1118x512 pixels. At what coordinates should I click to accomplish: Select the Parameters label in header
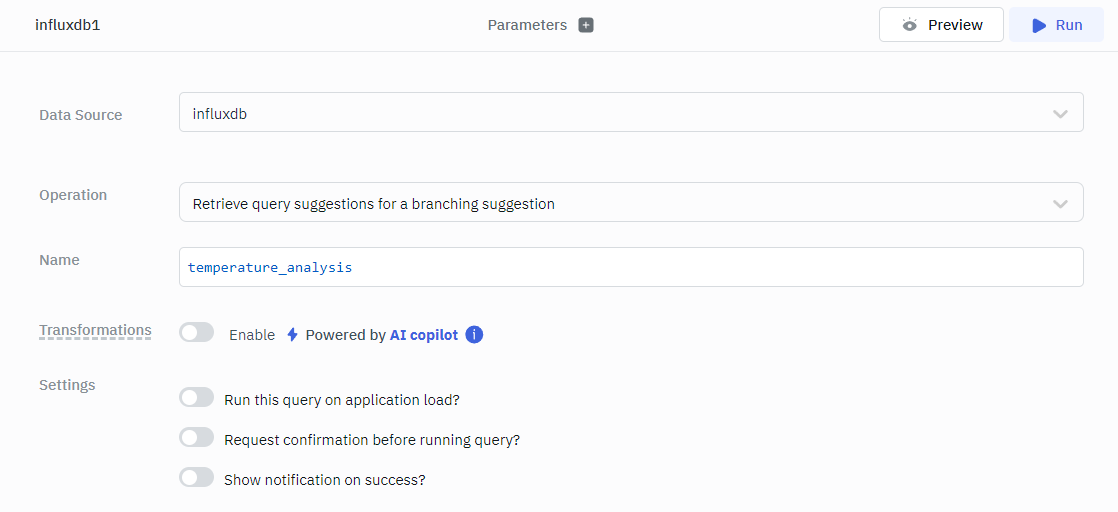pyautogui.click(x=527, y=25)
